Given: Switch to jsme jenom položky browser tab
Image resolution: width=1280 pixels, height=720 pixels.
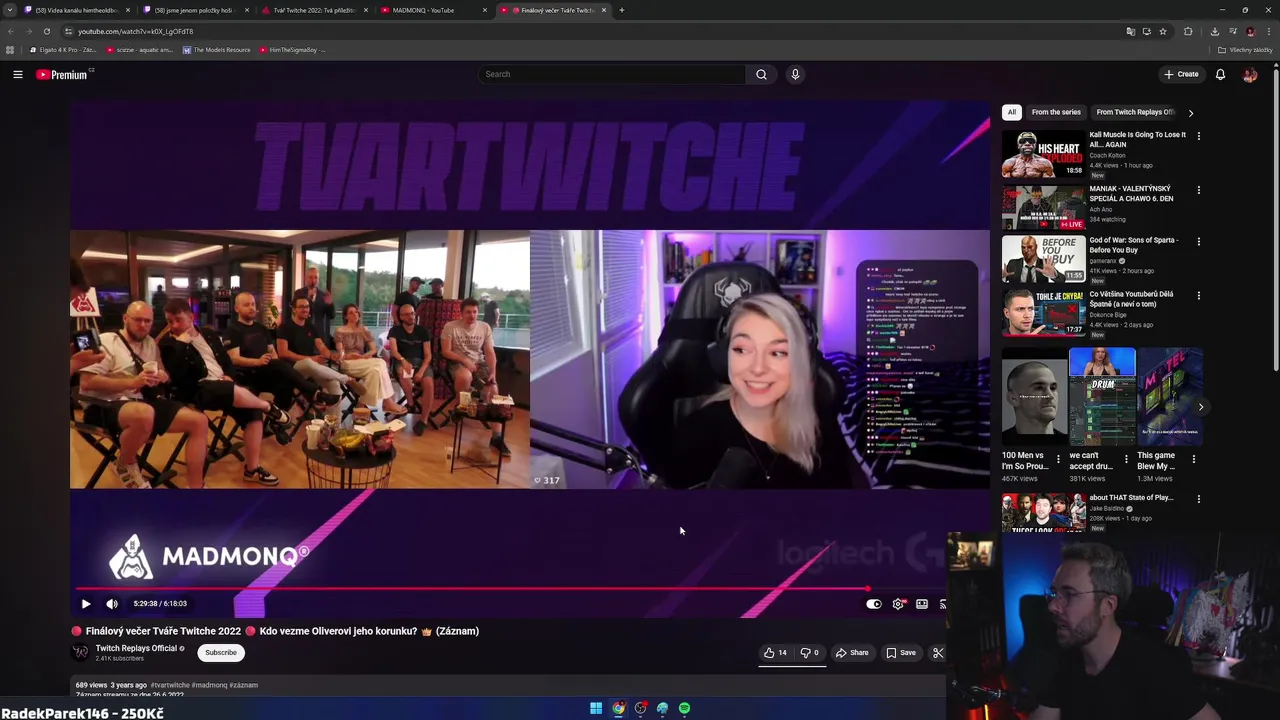Looking at the screenshot, I should (x=194, y=10).
